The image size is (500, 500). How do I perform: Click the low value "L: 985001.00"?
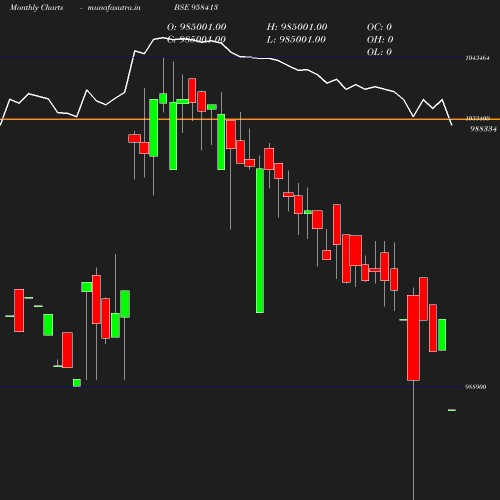tap(296, 39)
